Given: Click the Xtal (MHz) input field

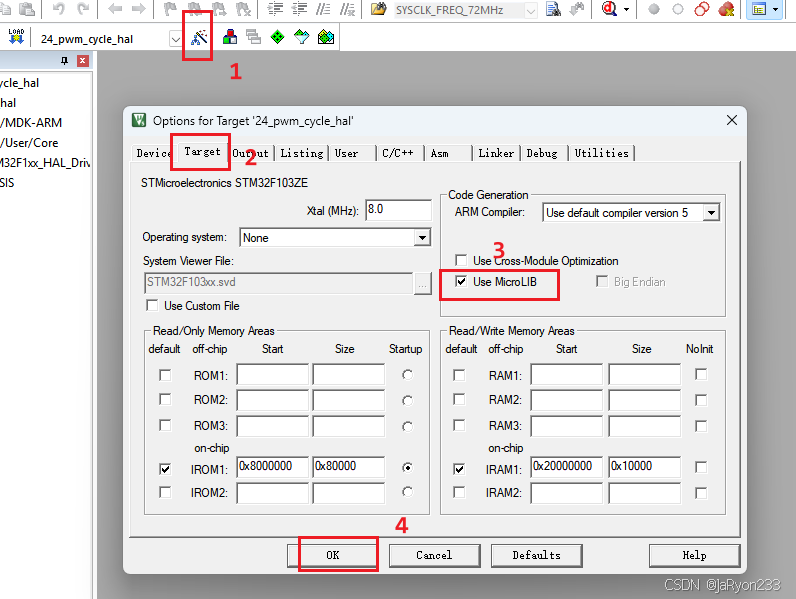Looking at the screenshot, I should pyautogui.click(x=399, y=209).
